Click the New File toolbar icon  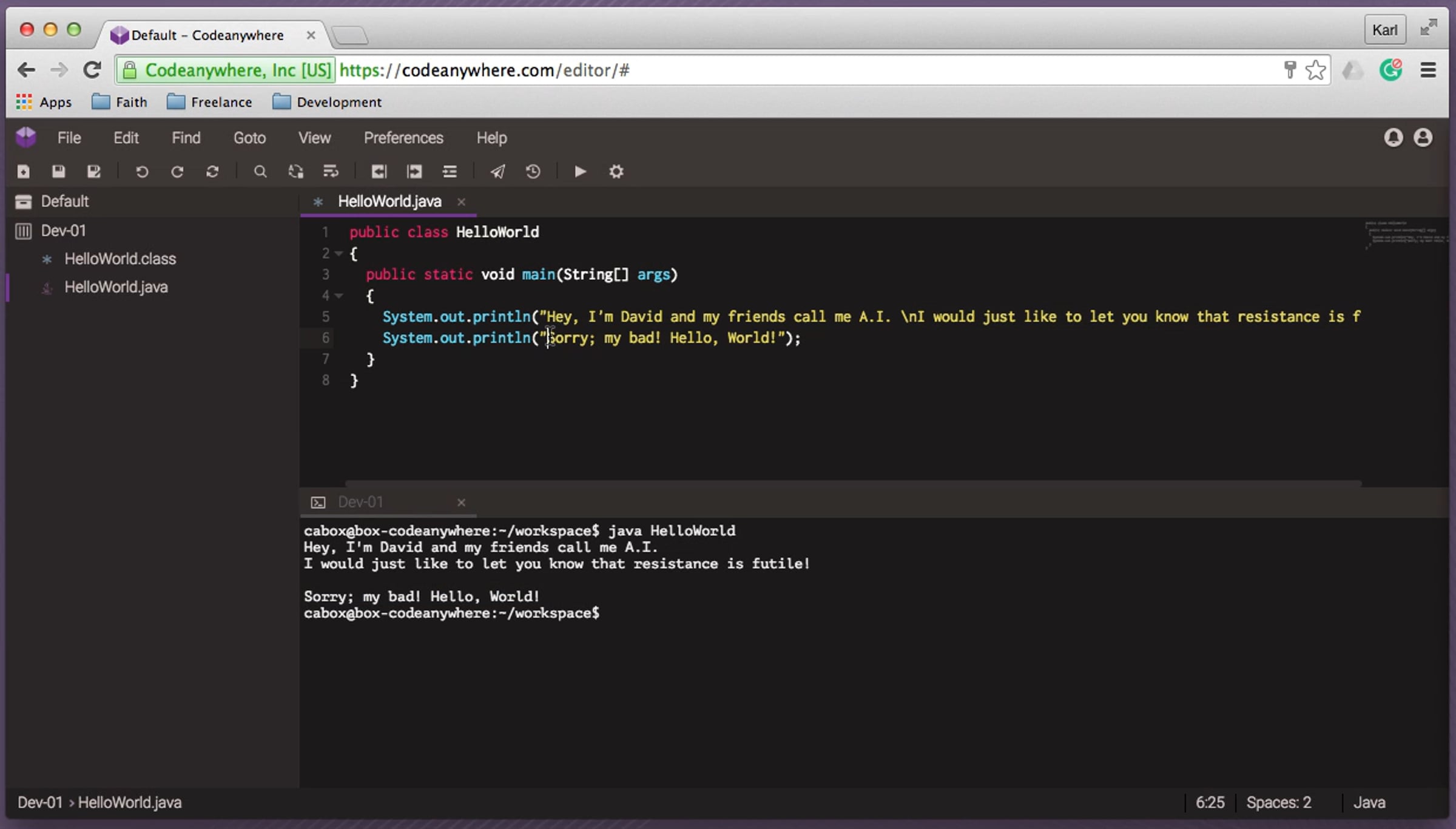tap(23, 172)
